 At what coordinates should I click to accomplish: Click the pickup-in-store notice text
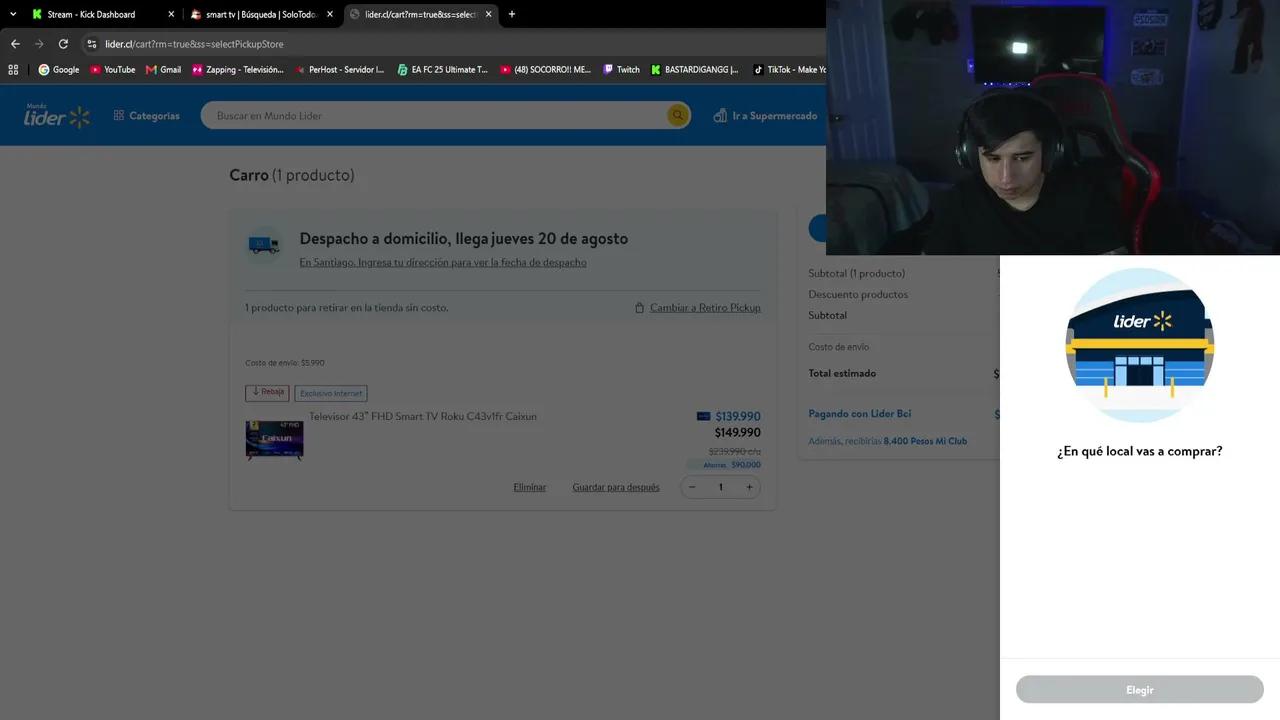coord(347,308)
